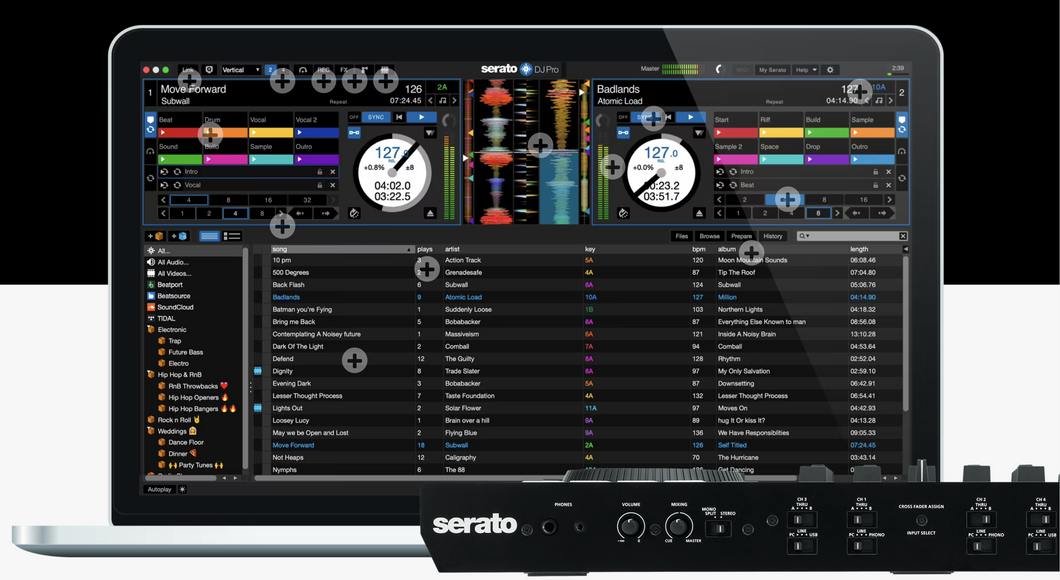The image size is (1060, 580).
Task: Enable SYNC on the left deck
Action: (376, 117)
